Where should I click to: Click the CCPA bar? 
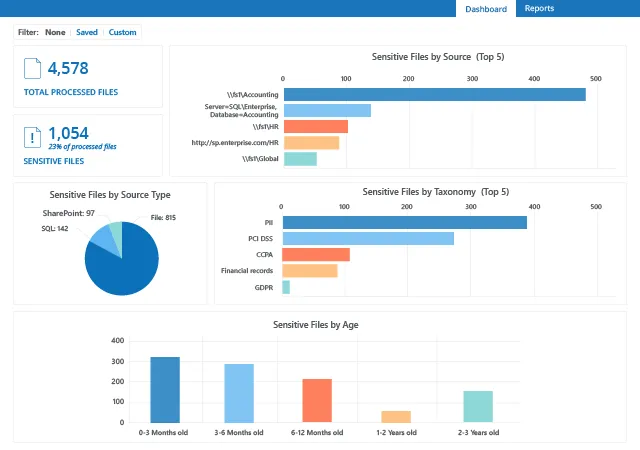pos(316,254)
